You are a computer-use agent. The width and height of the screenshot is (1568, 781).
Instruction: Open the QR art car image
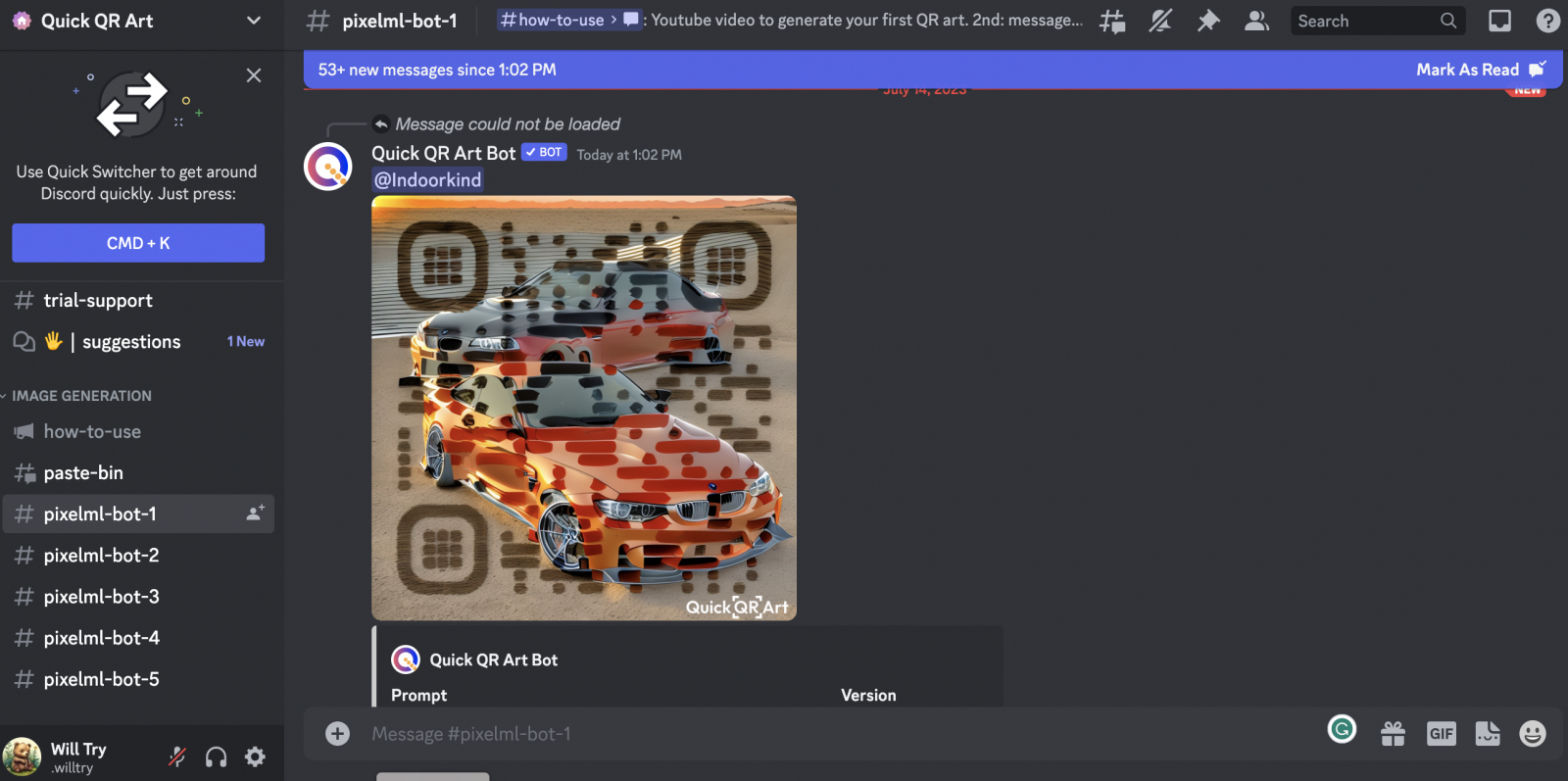pos(584,408)
